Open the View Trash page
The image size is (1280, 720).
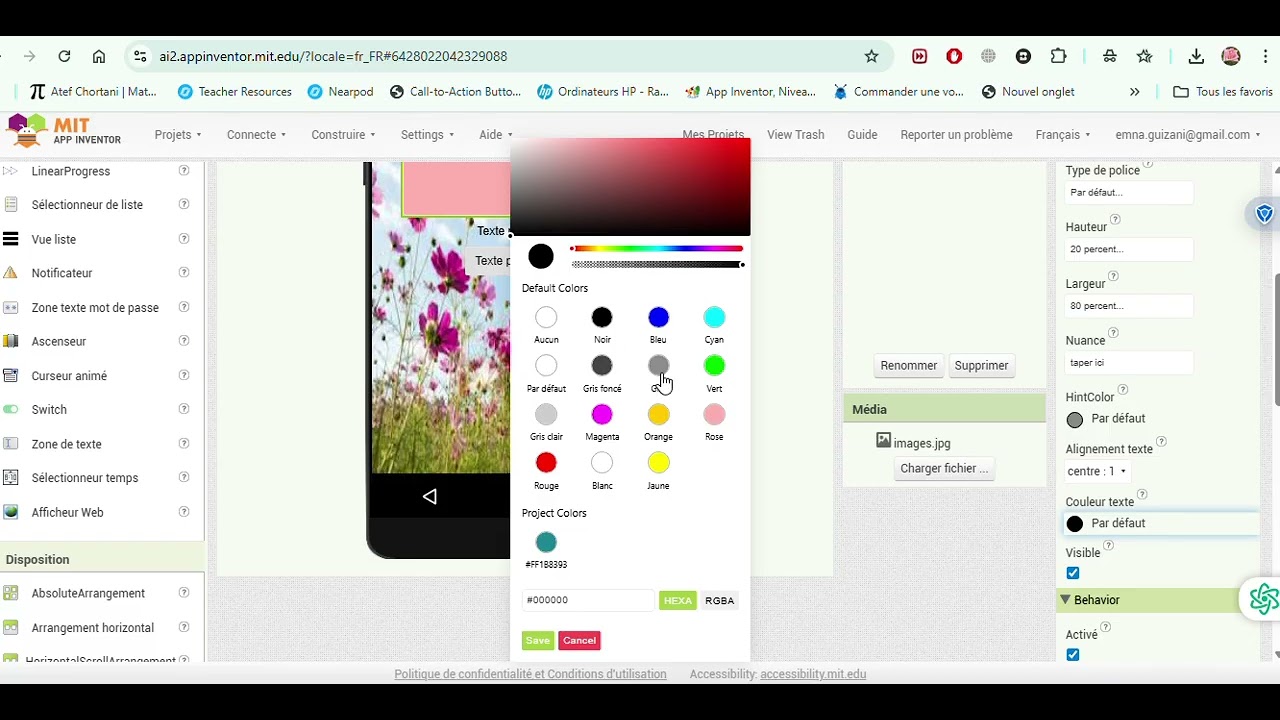(x=796, y=135)
